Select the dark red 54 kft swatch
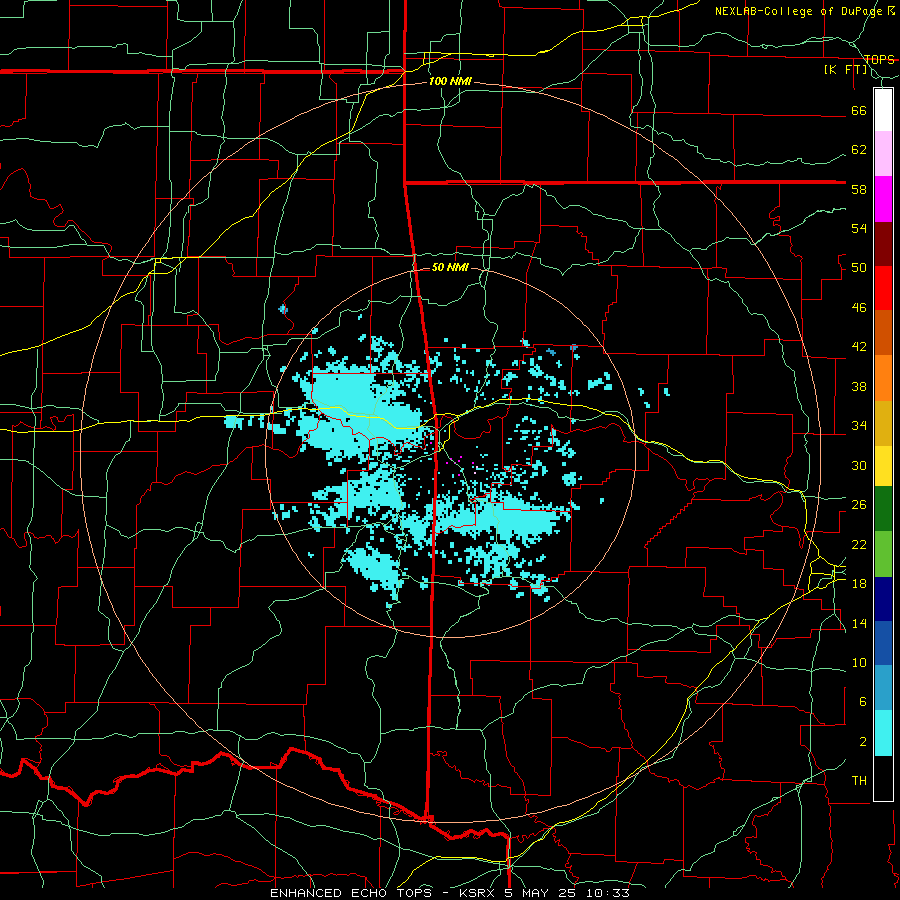The image size is (900, 900). 883,243
